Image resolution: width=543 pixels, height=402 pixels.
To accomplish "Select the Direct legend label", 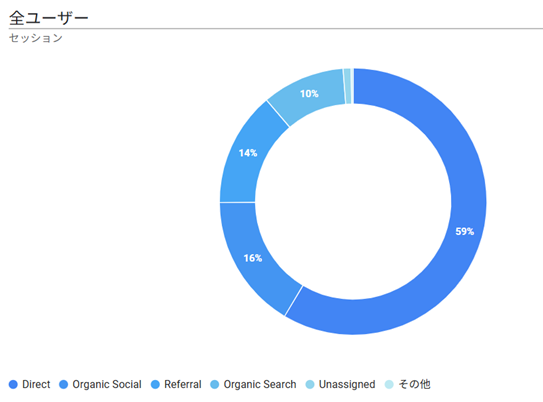I will coord(36,384).
